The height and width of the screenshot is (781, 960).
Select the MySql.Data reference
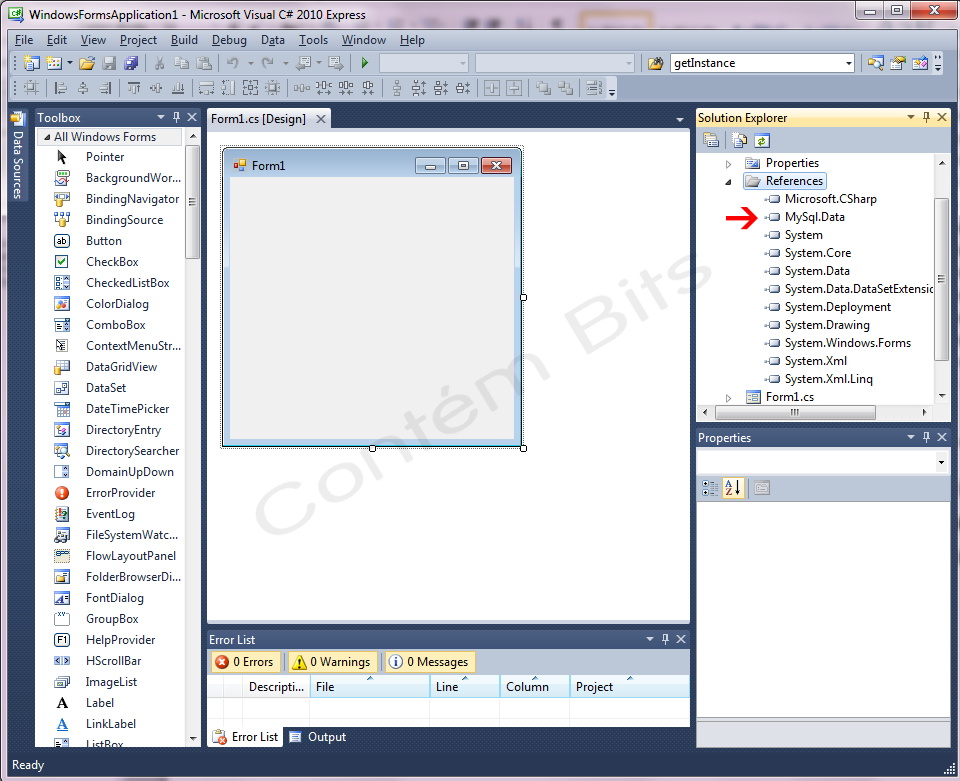click(x=814, y=217)
